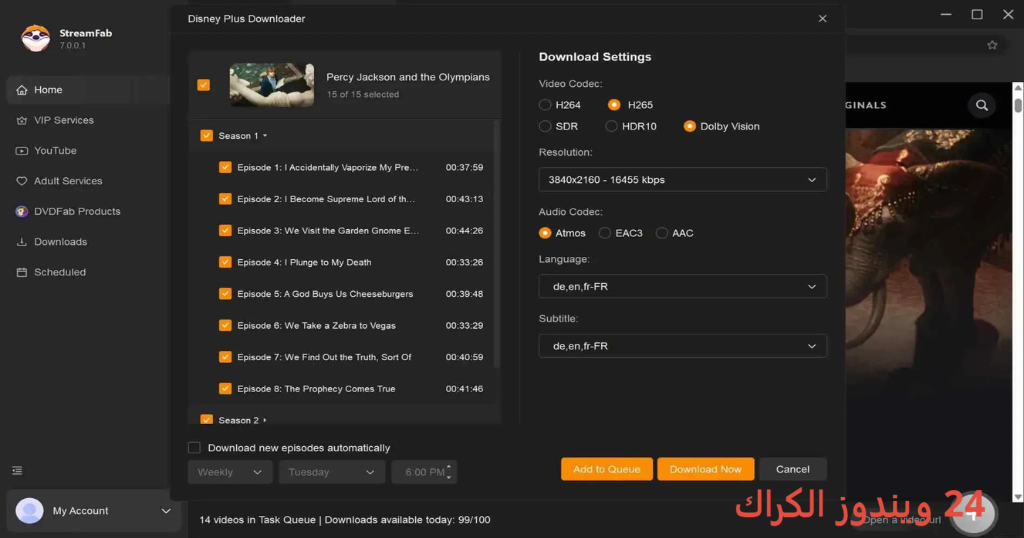1024x538 pixels.
Task: Click the 6:00 PM time field
Action: pos(424,472)
